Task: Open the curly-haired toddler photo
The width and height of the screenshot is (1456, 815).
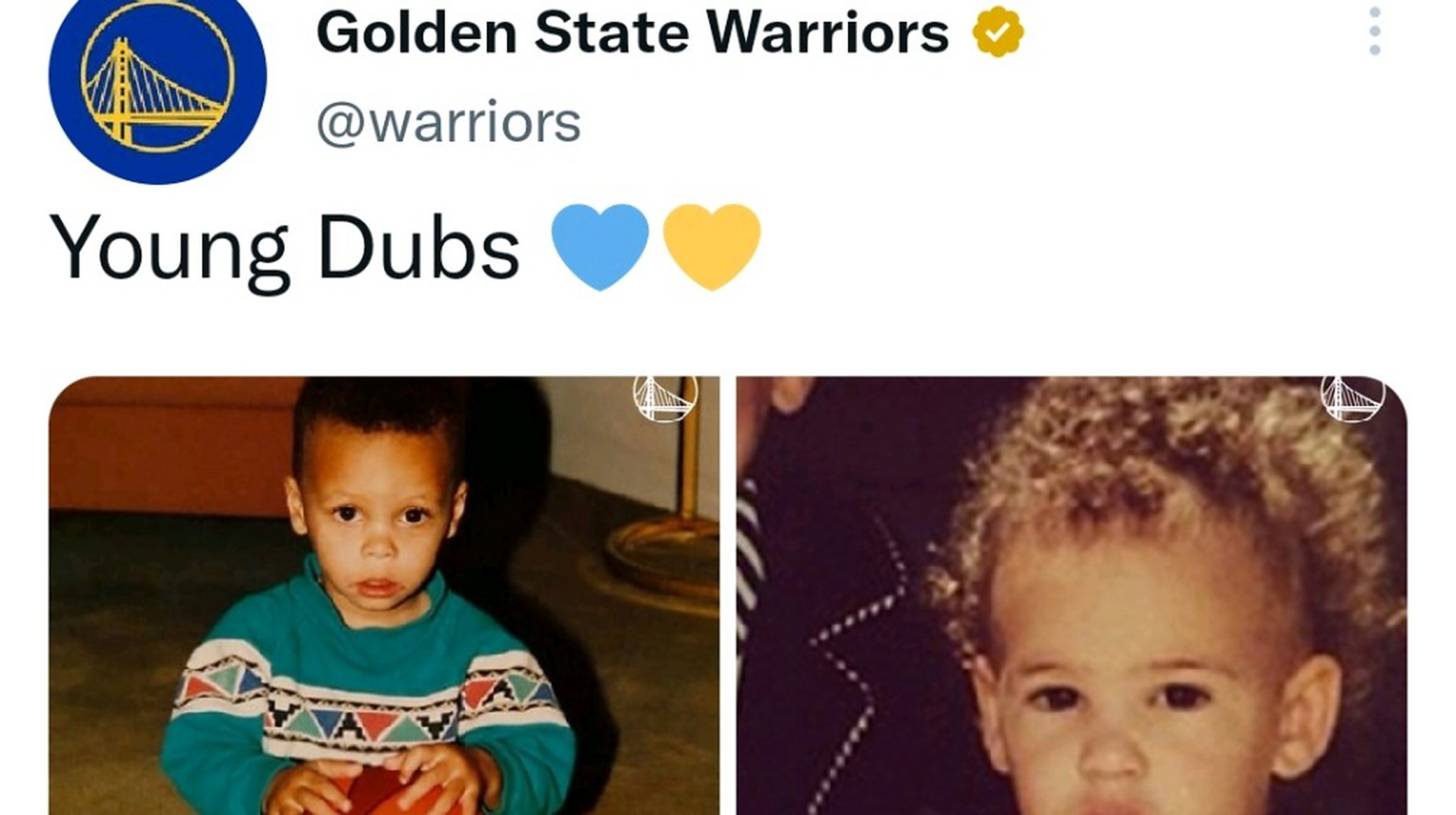Action: coord(1072,595)
